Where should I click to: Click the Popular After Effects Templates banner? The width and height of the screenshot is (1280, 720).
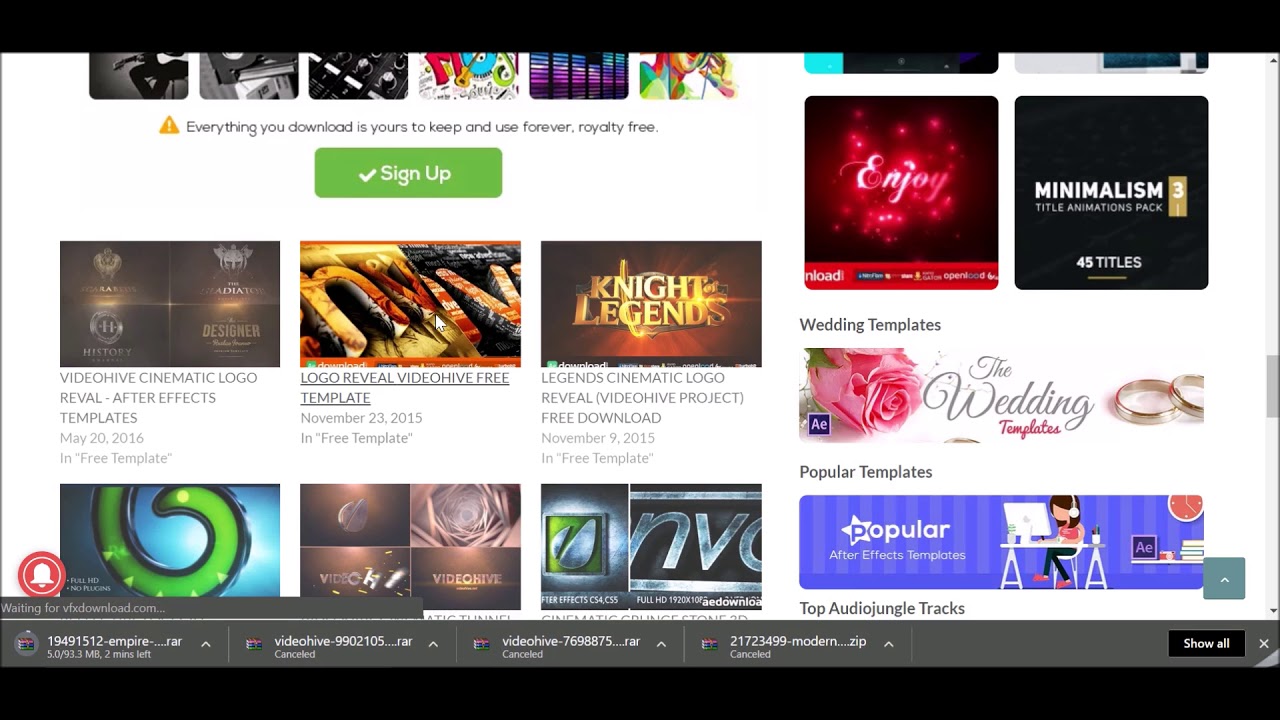1001,542
